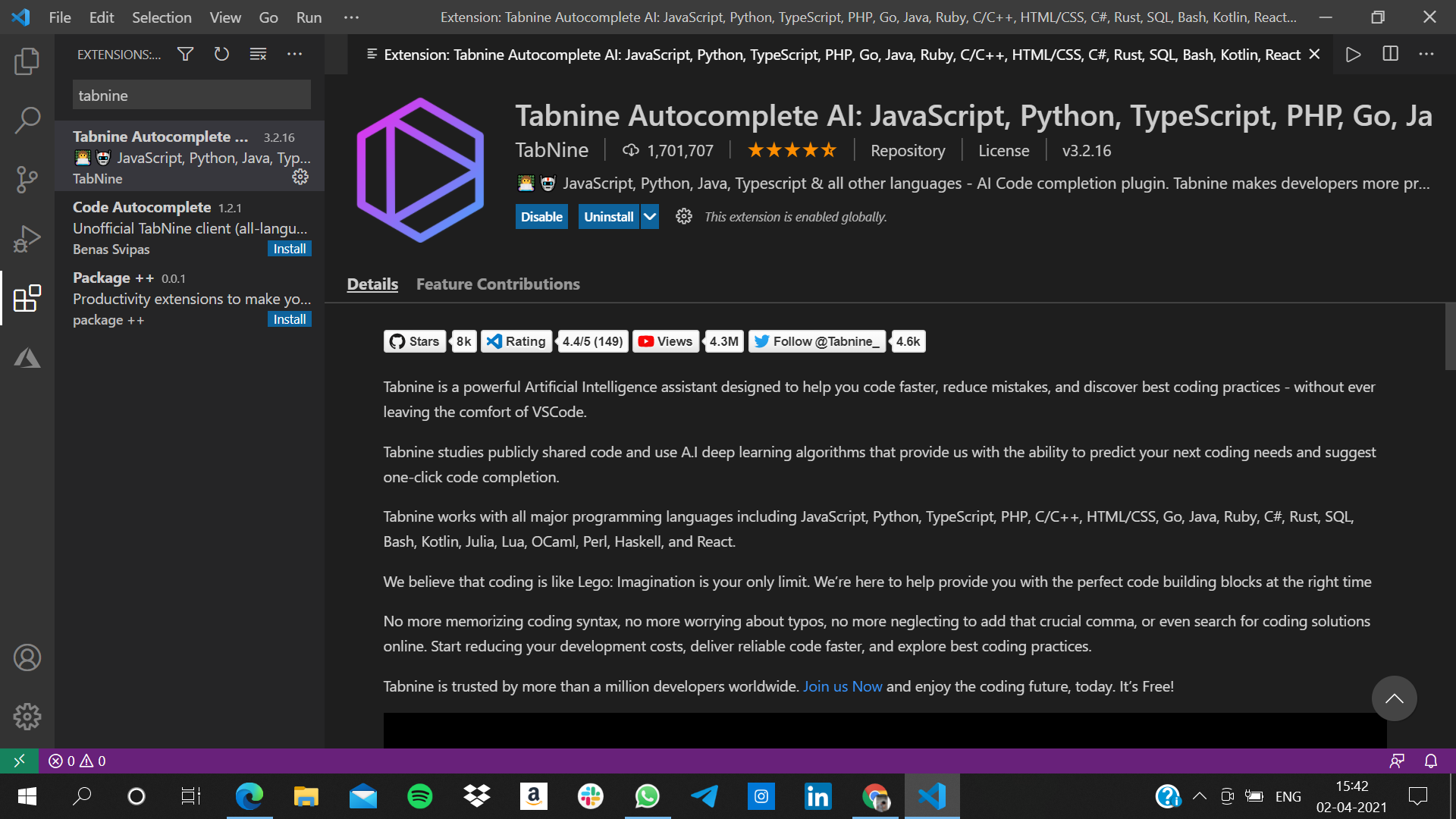The width and height of the screenshot is (1456, 819).
Task: Expand the Uninstall dropdown arrow
Action: point(650,217)
